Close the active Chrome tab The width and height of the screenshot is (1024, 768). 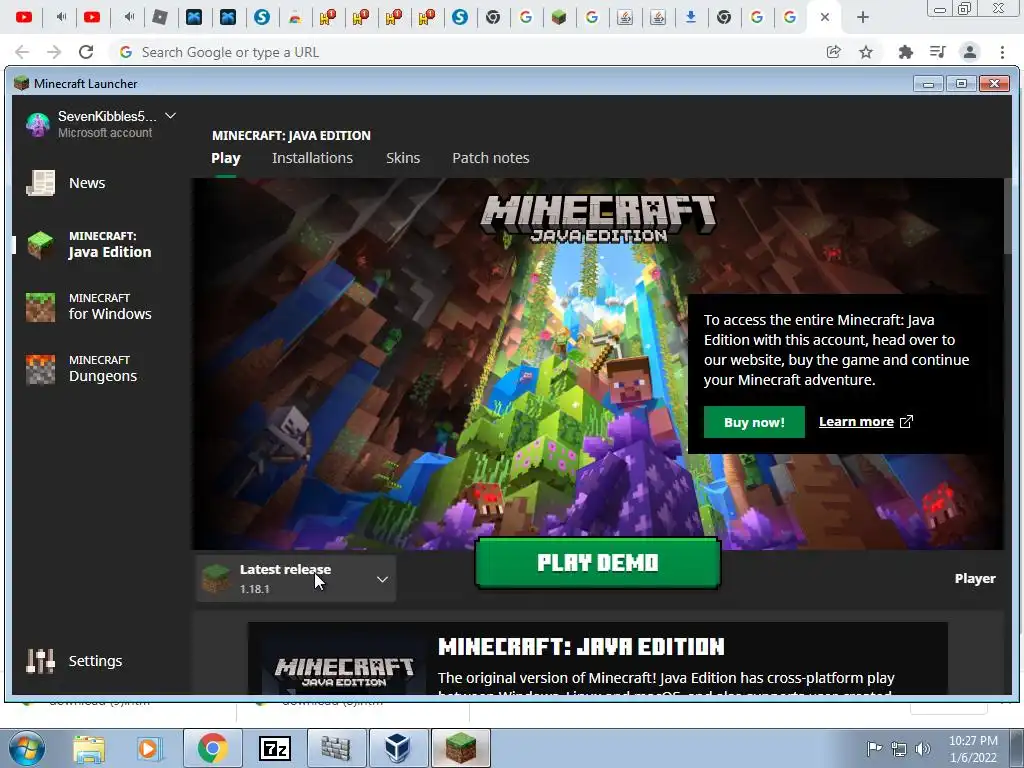pos(825,17)
